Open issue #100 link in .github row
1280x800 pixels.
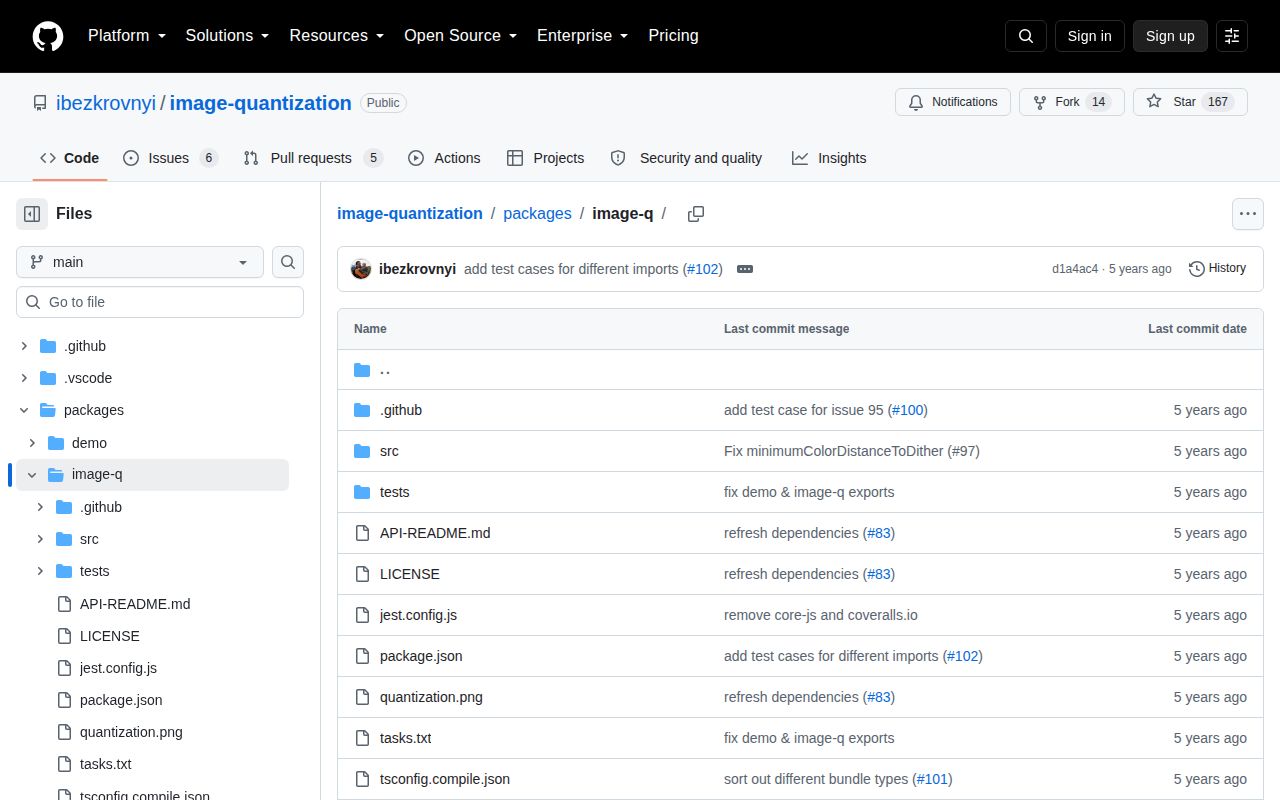click(x=907, y=410)
